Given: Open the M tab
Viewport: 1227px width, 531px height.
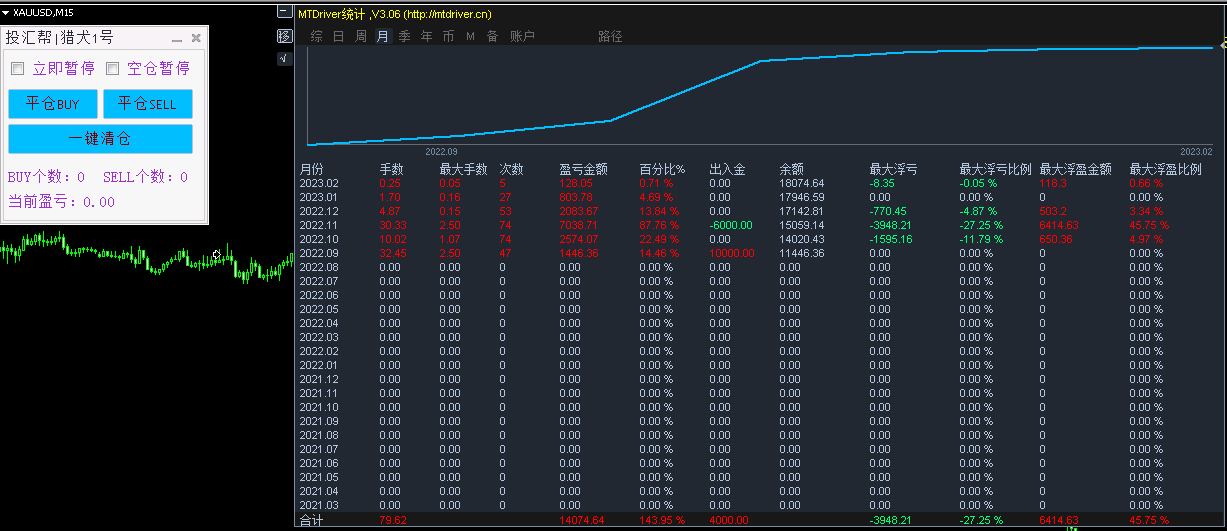Looking at the screenshot, I should click(470, 37).
